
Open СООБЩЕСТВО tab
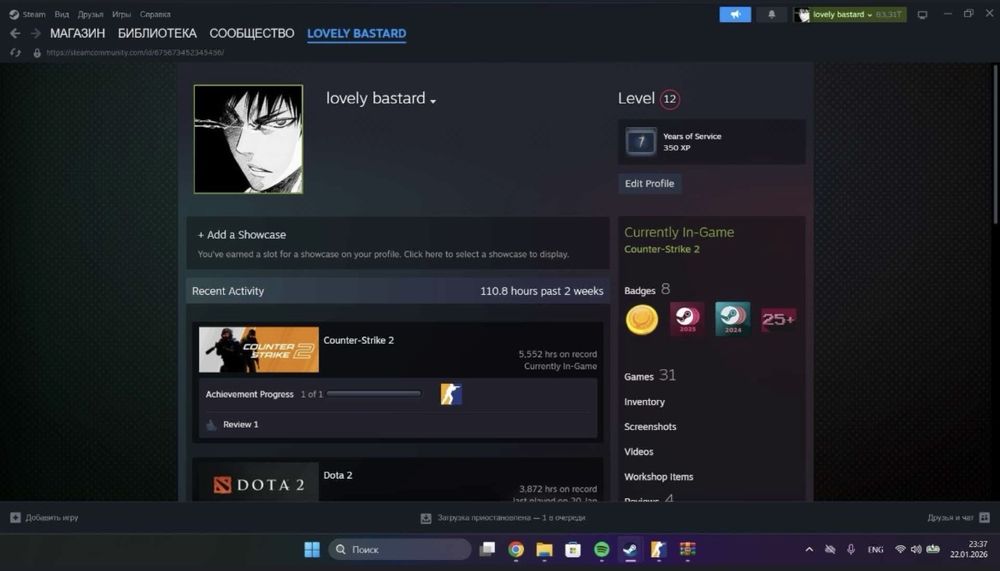[252, 33]
